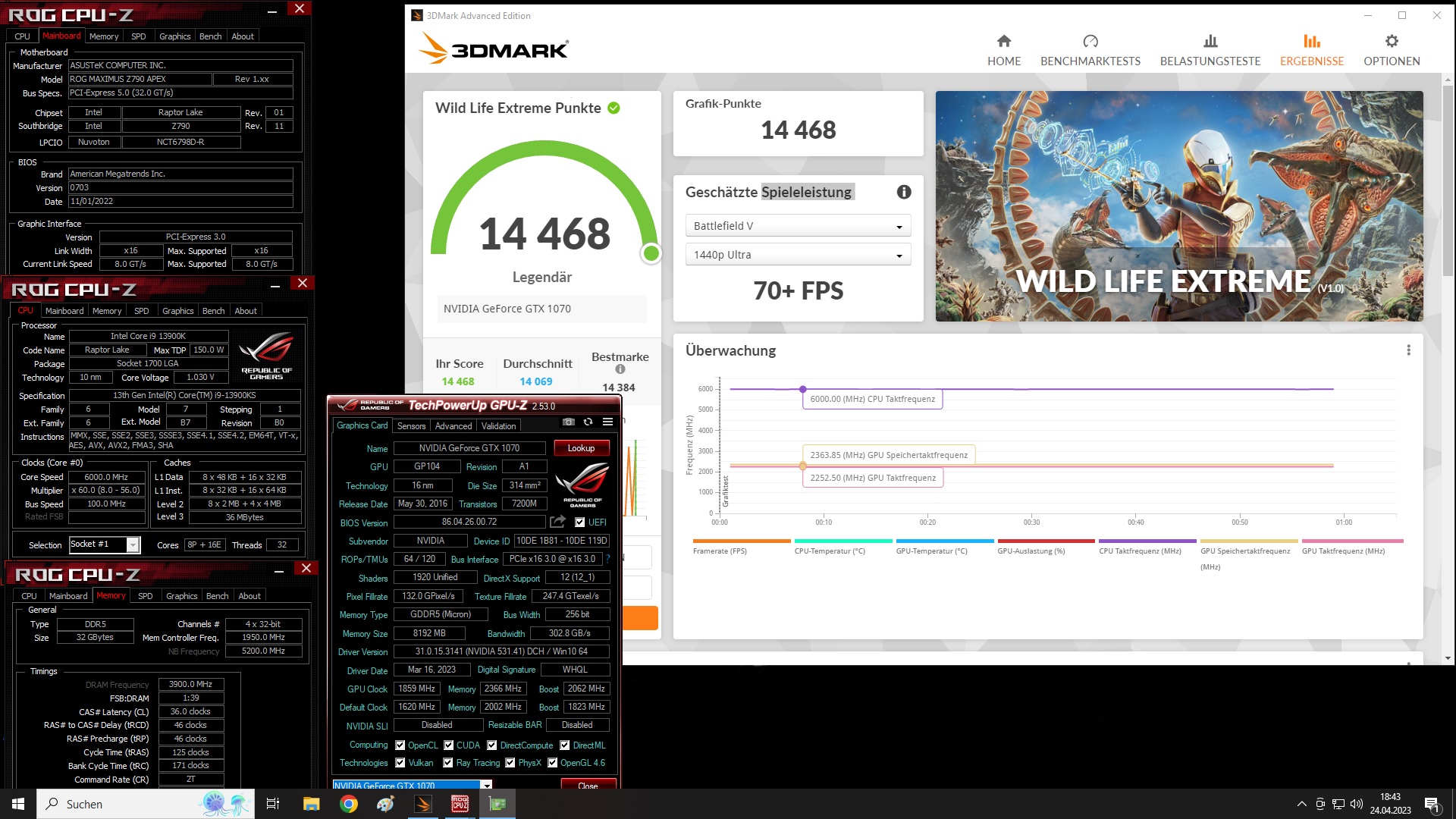Toggle the UEFI checkbox in GPU-Z
The width and height of the screenshot is (1456, 819).
tap(580, 522)
